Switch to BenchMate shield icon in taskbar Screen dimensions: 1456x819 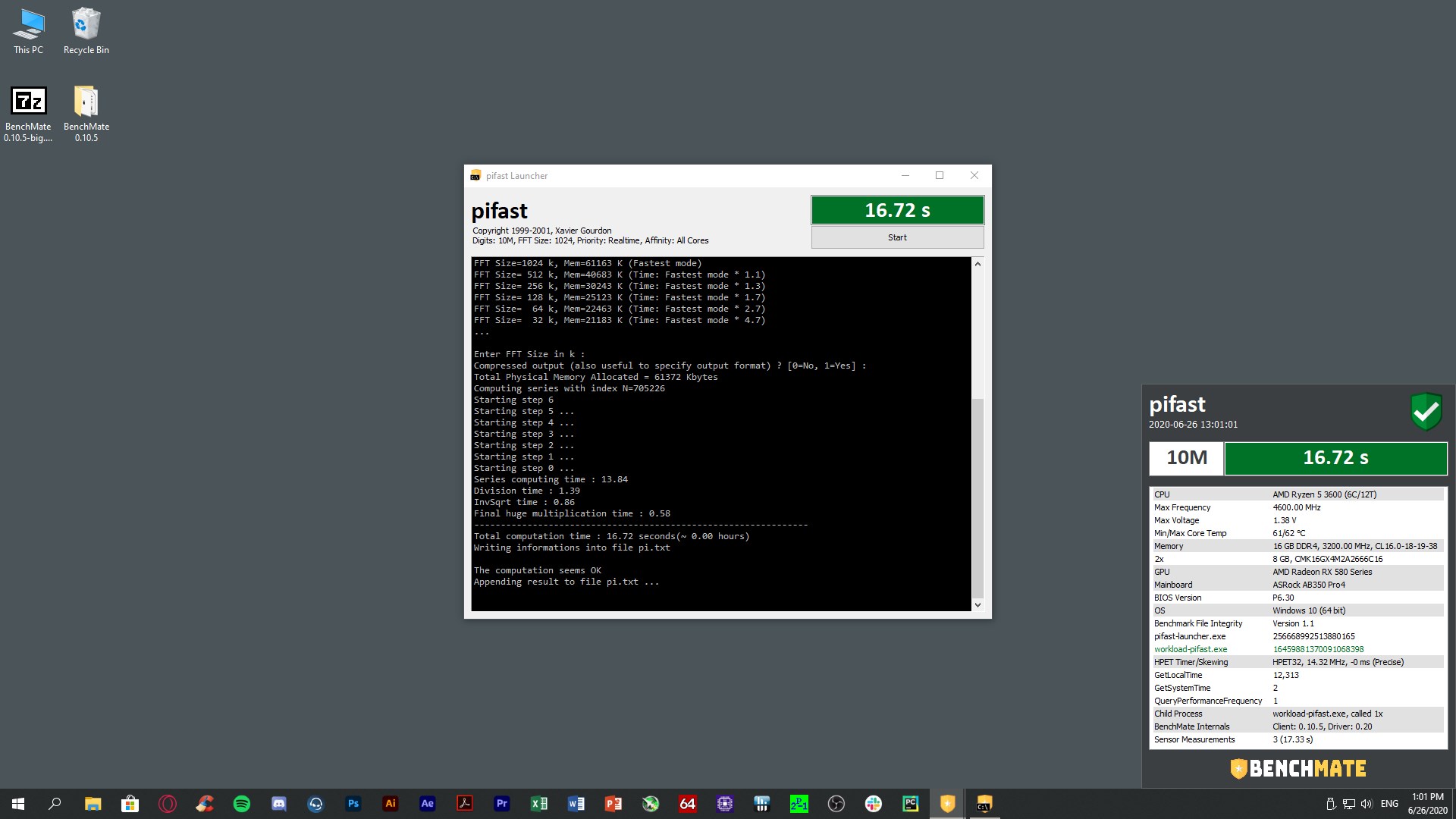(x=947, y=804)
